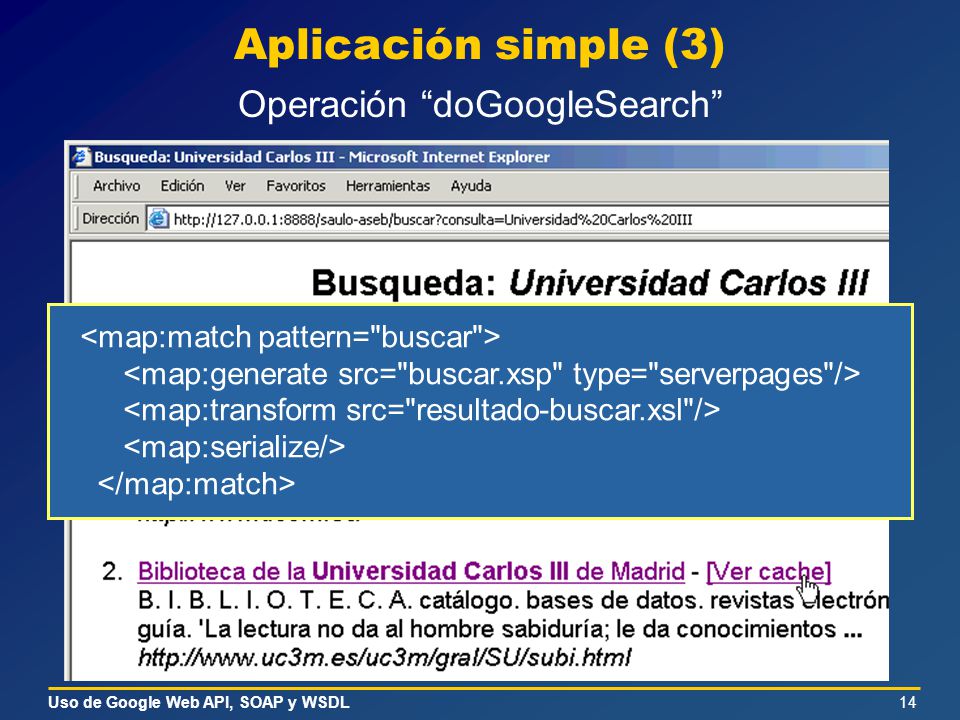
Task: Open the Ayuda menu
Action: pyautogui.click(x=471, y=186)
